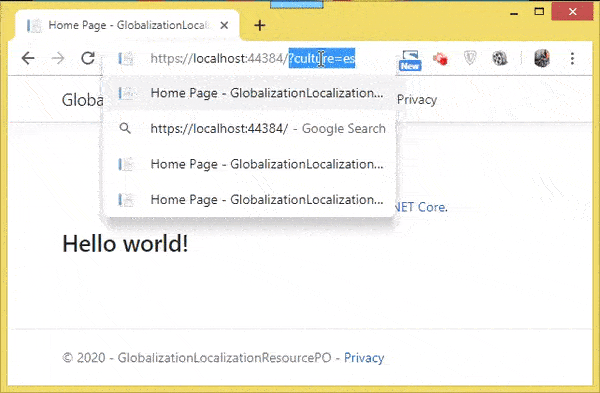Minimize the browser window
The height and width of the screenshot is (393, 600).
tap(514, 13)
